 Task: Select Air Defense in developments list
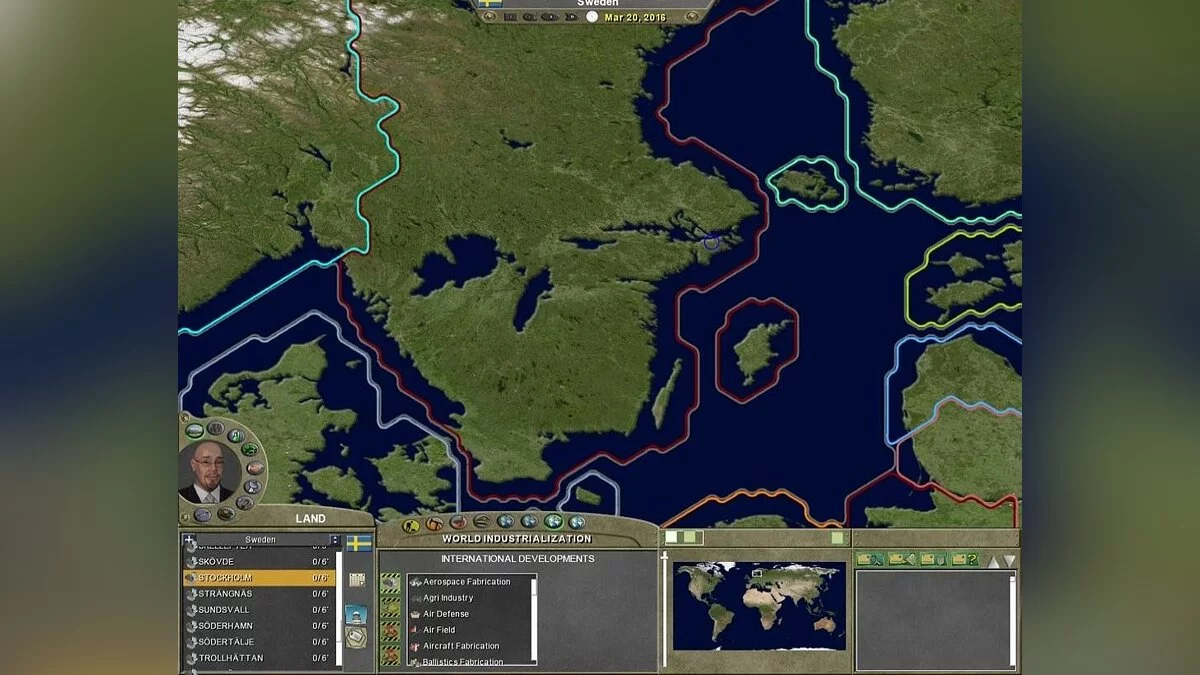point(467,614)
